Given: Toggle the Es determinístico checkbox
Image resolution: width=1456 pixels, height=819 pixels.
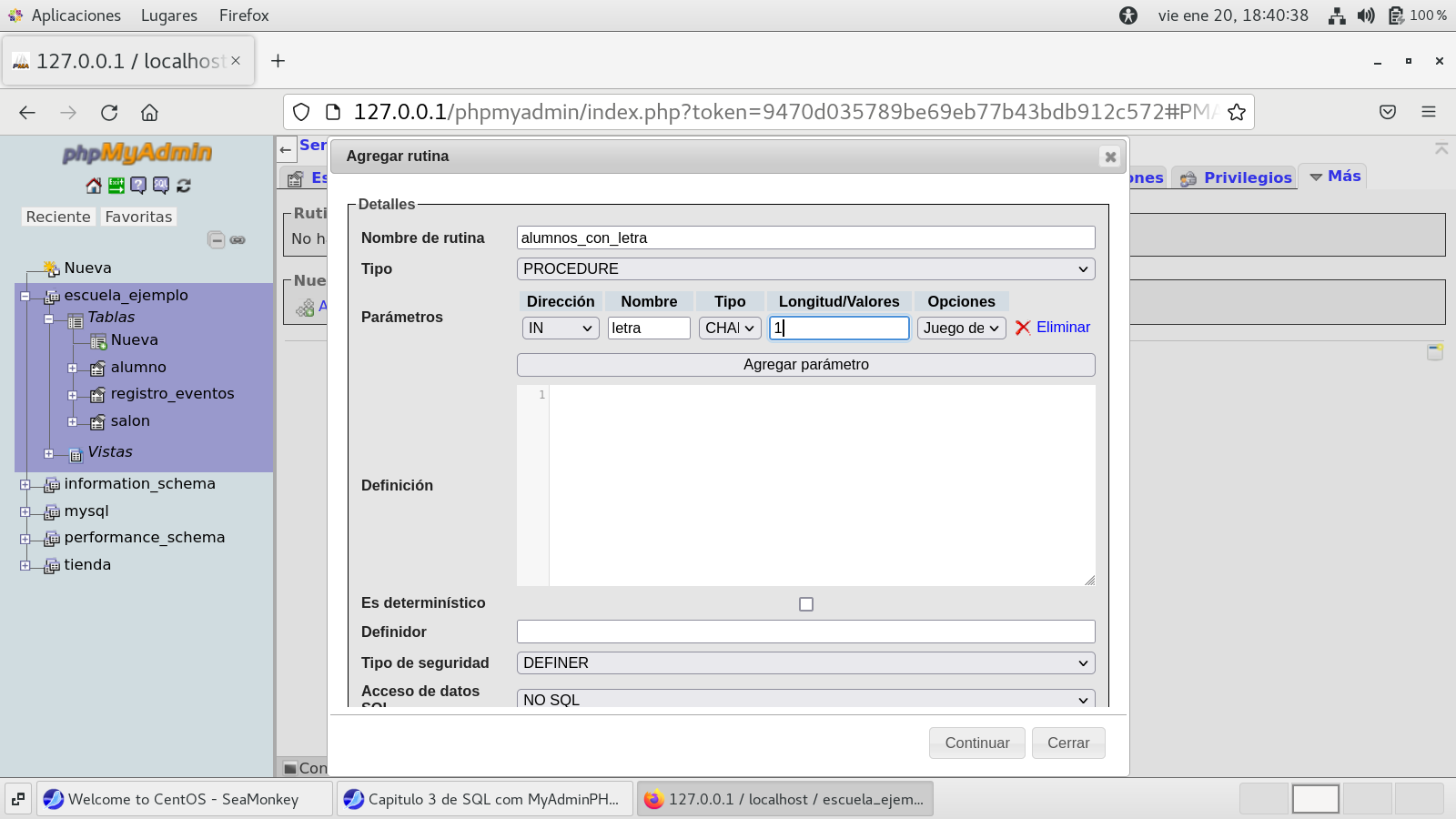Looking at the screenshot, I should coord(805,604).
